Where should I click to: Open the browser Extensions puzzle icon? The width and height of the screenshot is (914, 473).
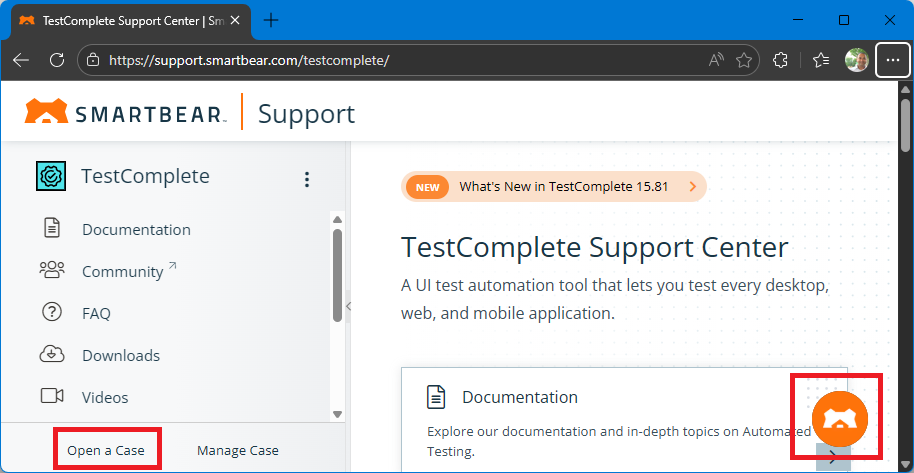tap(781, 60)
